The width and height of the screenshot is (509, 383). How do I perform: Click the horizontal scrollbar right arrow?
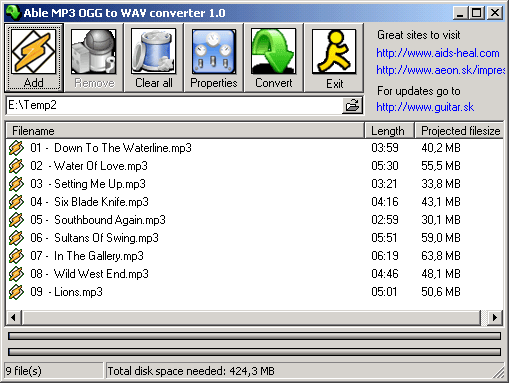[495, 318]
